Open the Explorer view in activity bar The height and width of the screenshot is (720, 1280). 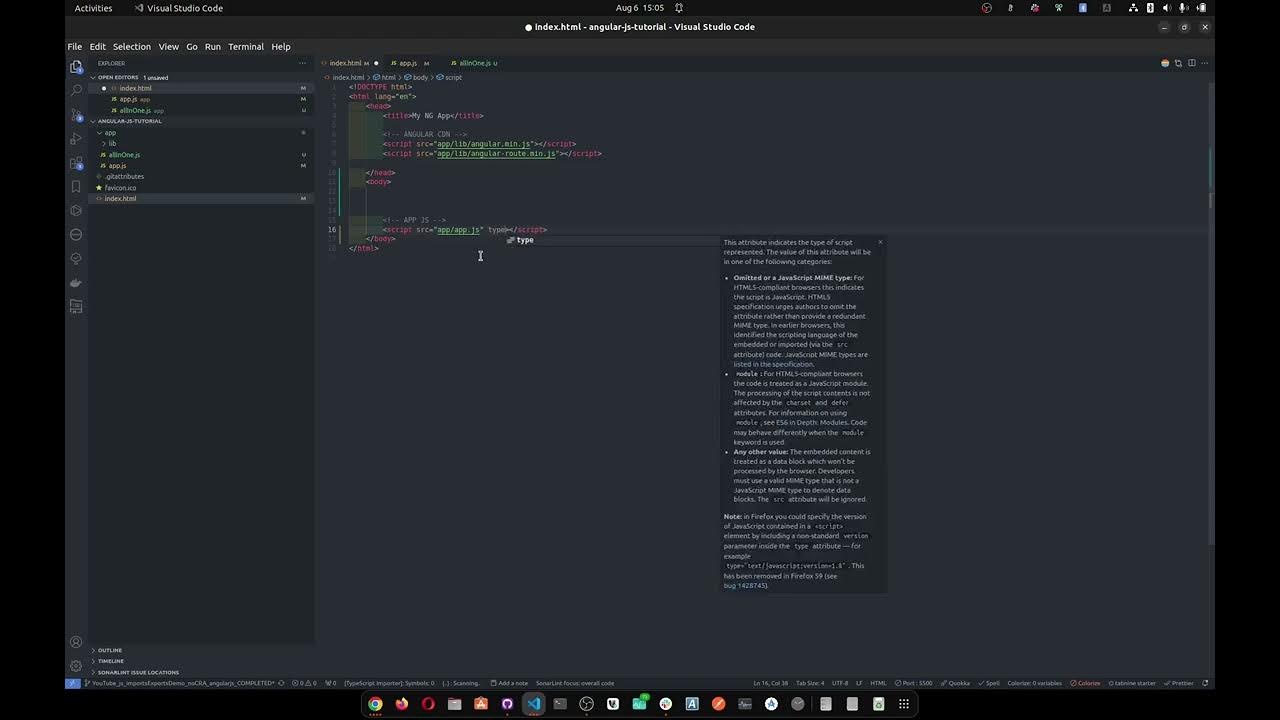click(x=75, y=66)
